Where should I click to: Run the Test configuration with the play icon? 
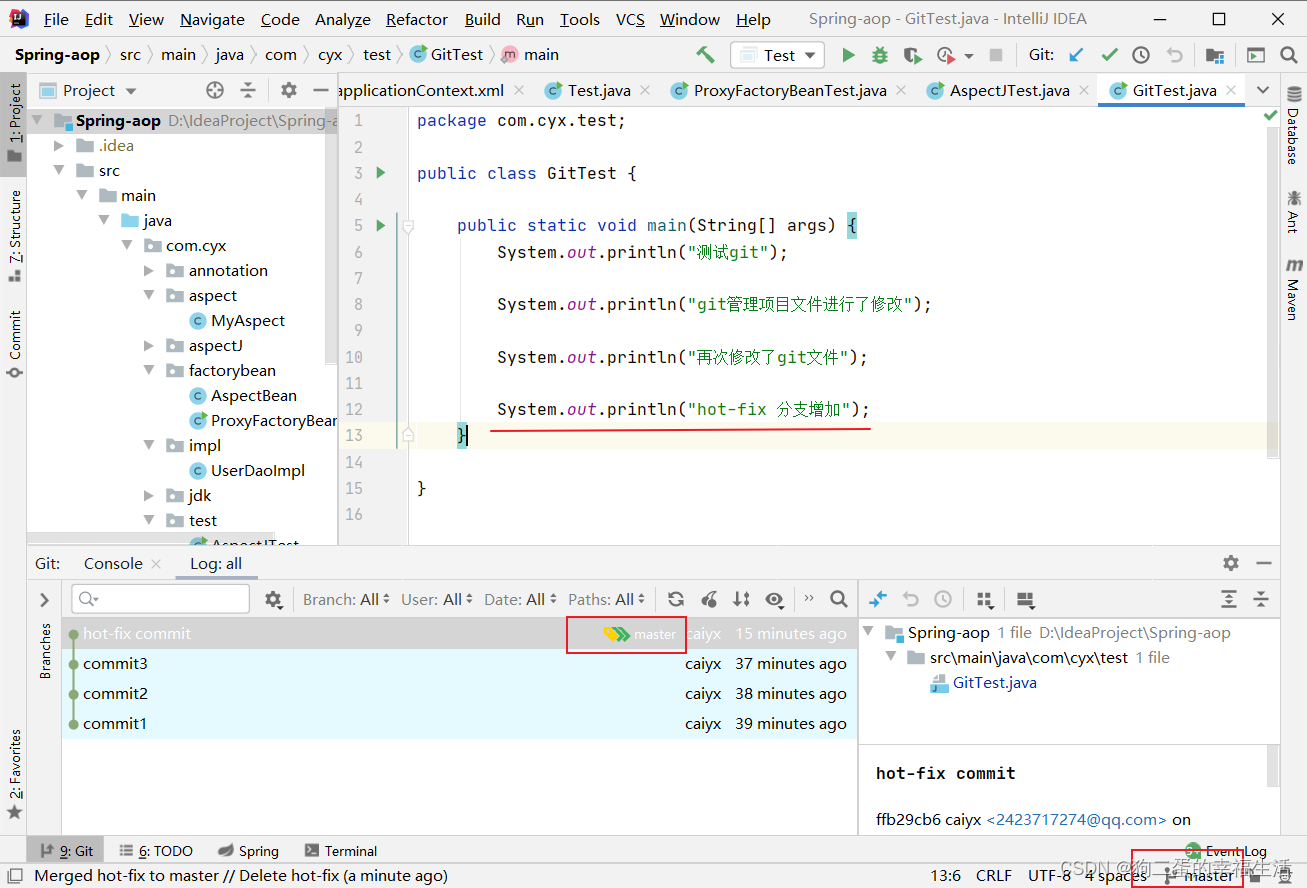pyautogui.click(x=848, y=55)
